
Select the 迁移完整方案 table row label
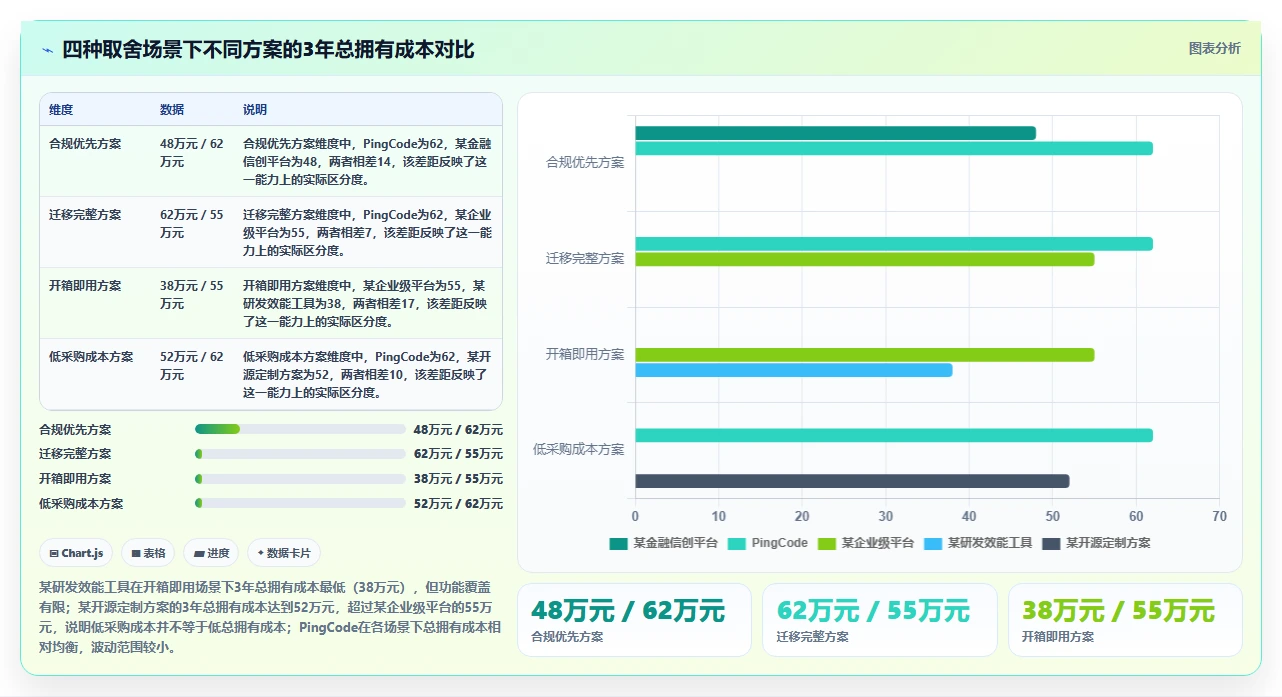point(85,214)
